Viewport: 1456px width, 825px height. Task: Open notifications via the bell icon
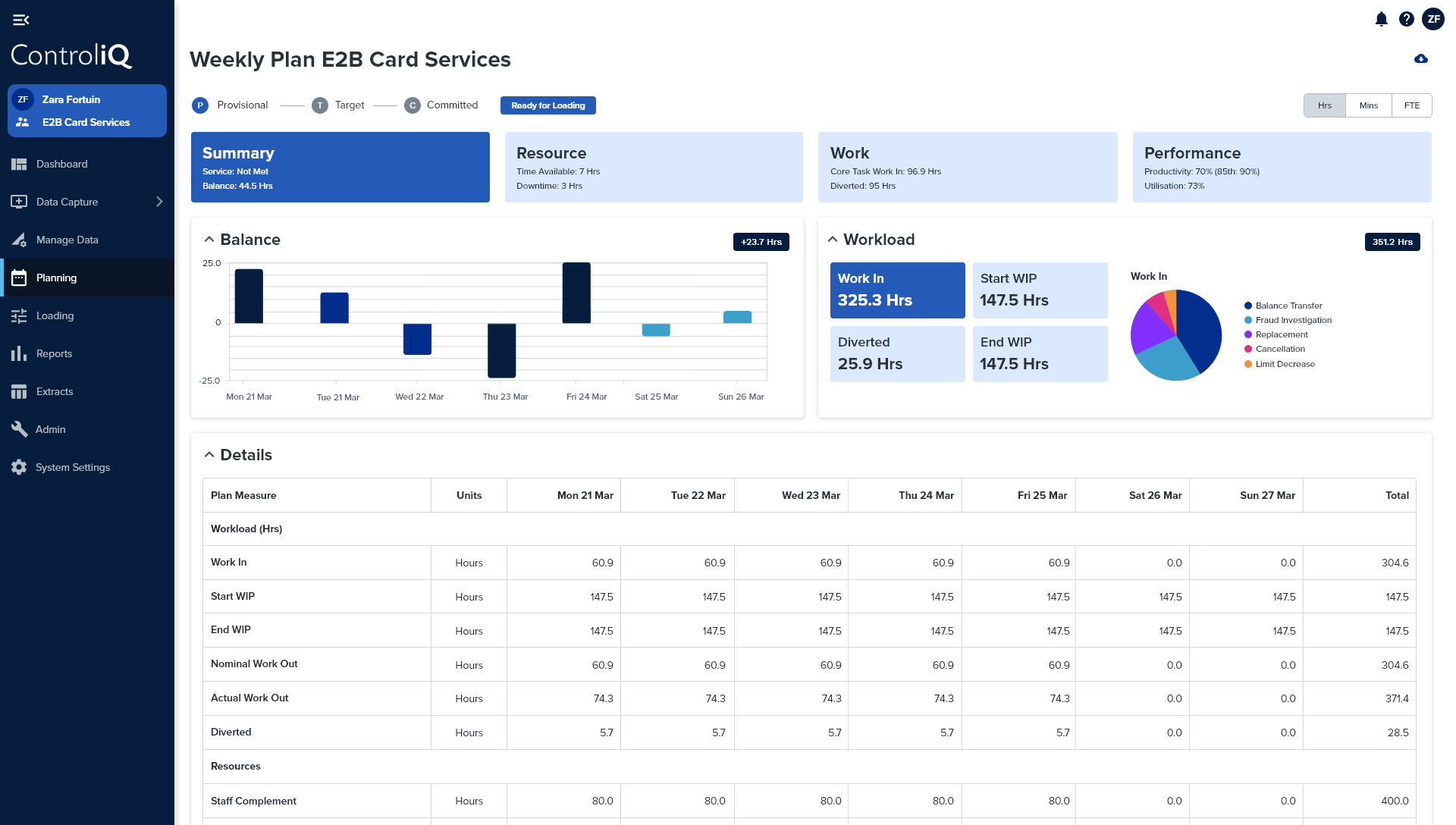click(1381, 19)
